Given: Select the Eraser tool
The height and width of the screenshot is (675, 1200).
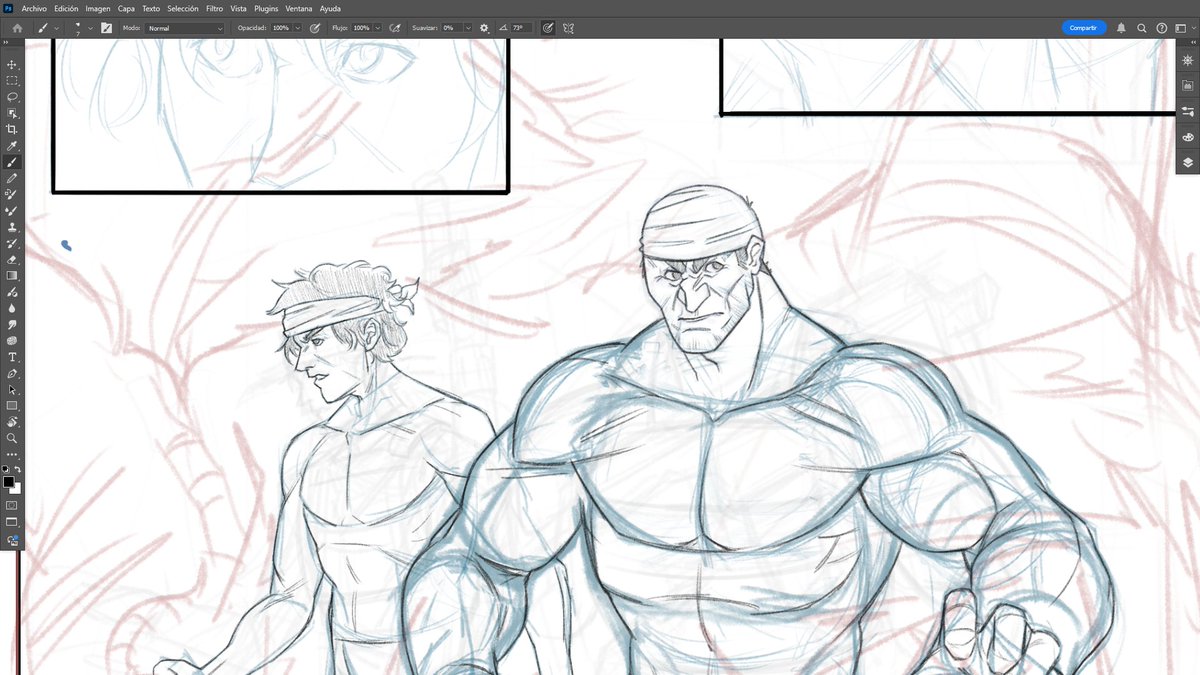Looking at the screenshot, I should tap(12, 259).
